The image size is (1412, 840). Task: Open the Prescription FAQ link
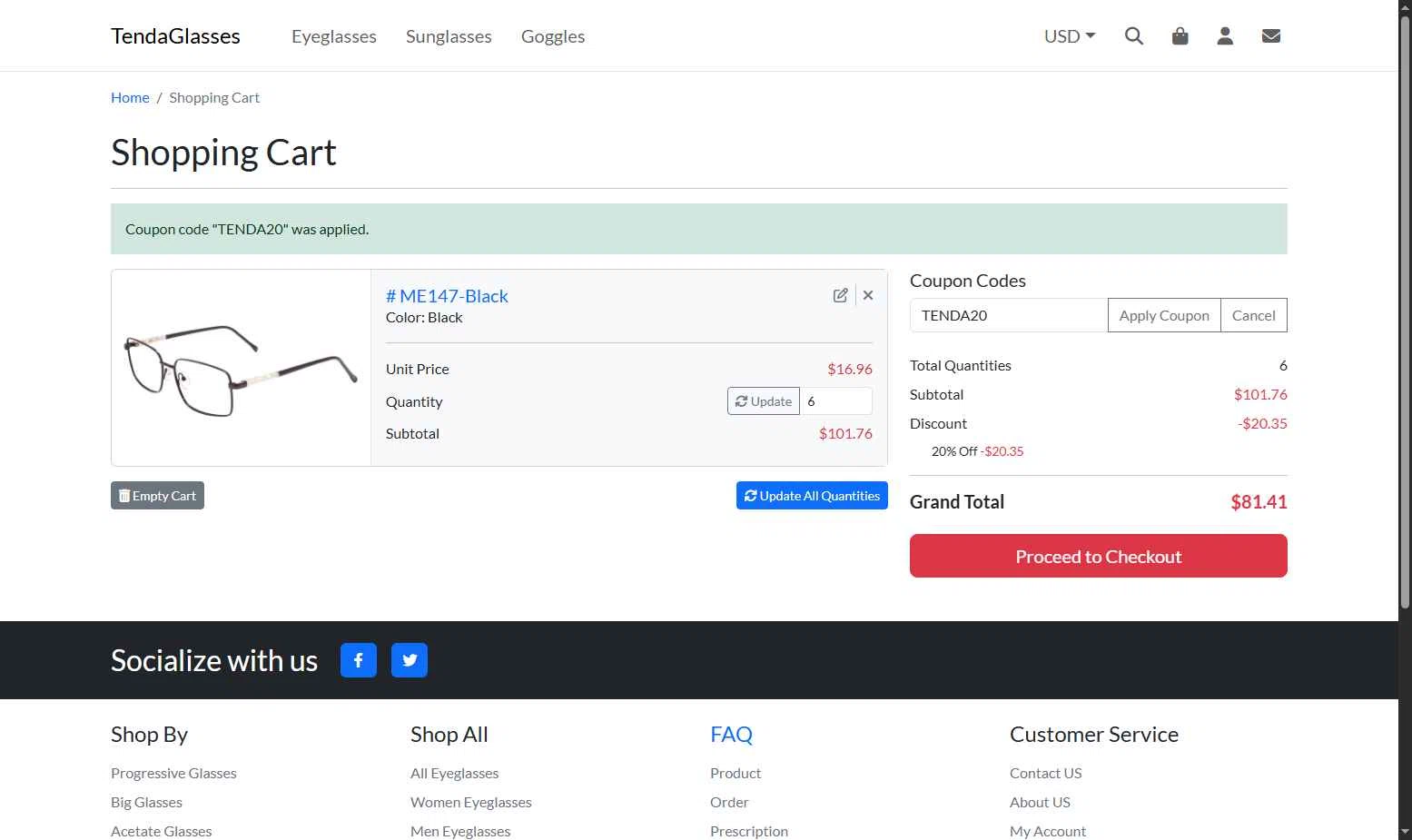(749, 831)
